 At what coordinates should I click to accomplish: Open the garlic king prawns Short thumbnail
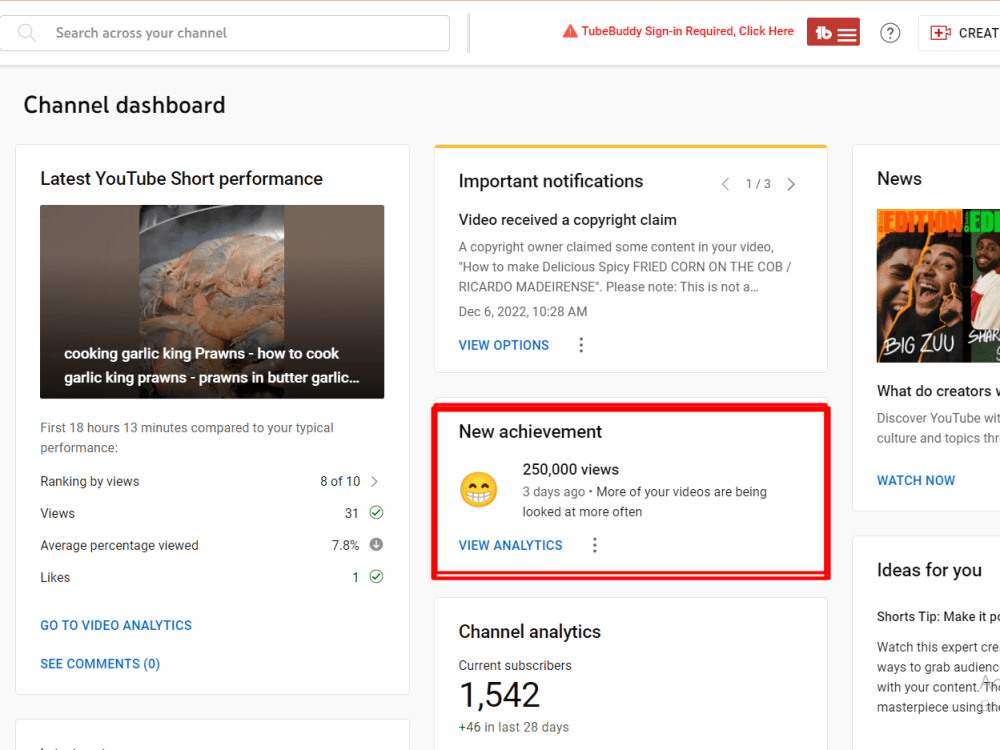click(212, 301)
